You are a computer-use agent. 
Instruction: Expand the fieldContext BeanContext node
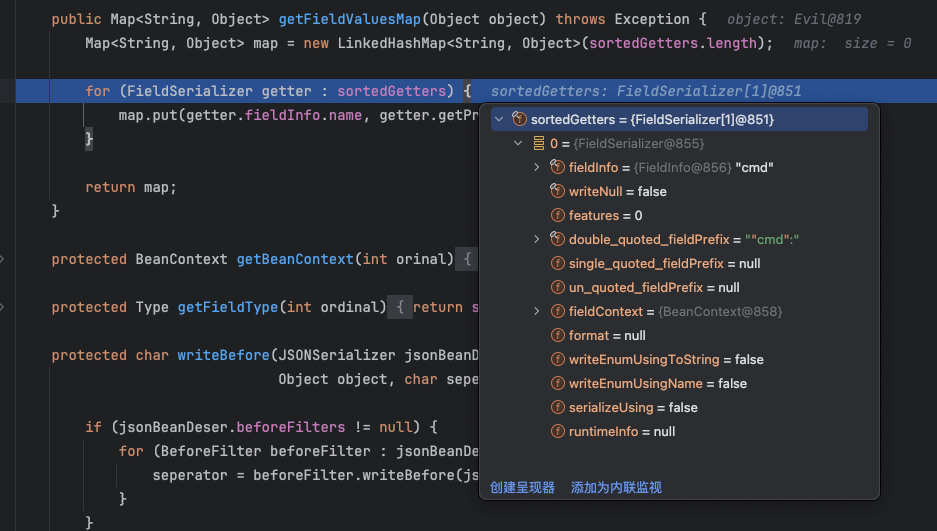[x=537, y=312]
